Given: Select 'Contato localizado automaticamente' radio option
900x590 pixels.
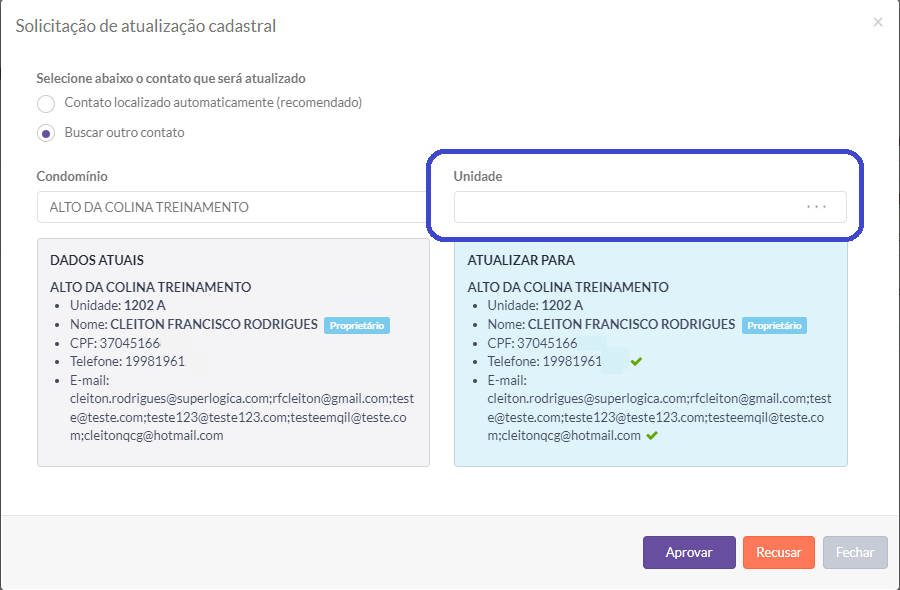Looking at the screenshot, I should click(x=46, y=103).
